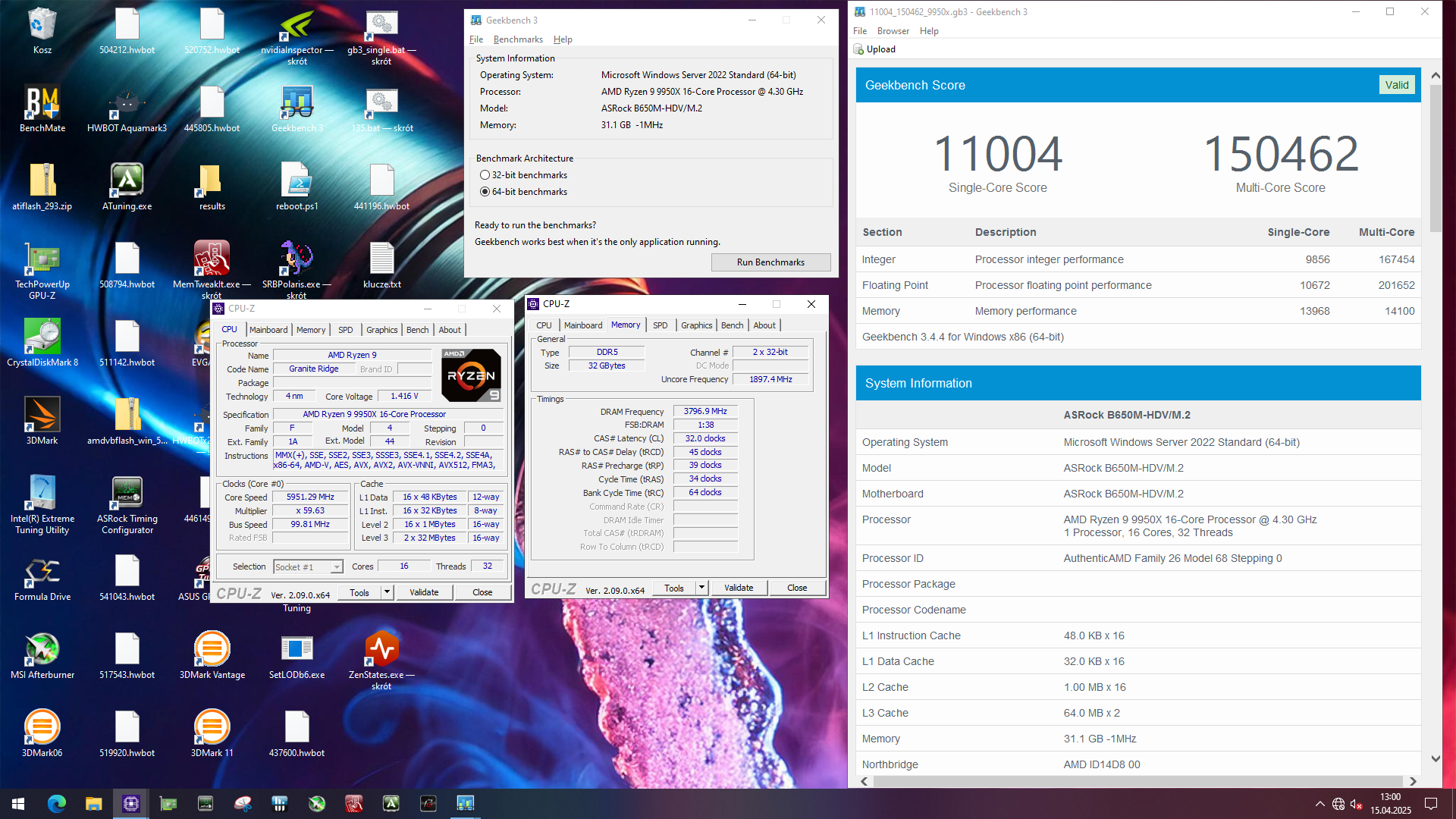Click Upload in Geekbench results window
Screen dimensions: 1456x819
pos(874,49)
